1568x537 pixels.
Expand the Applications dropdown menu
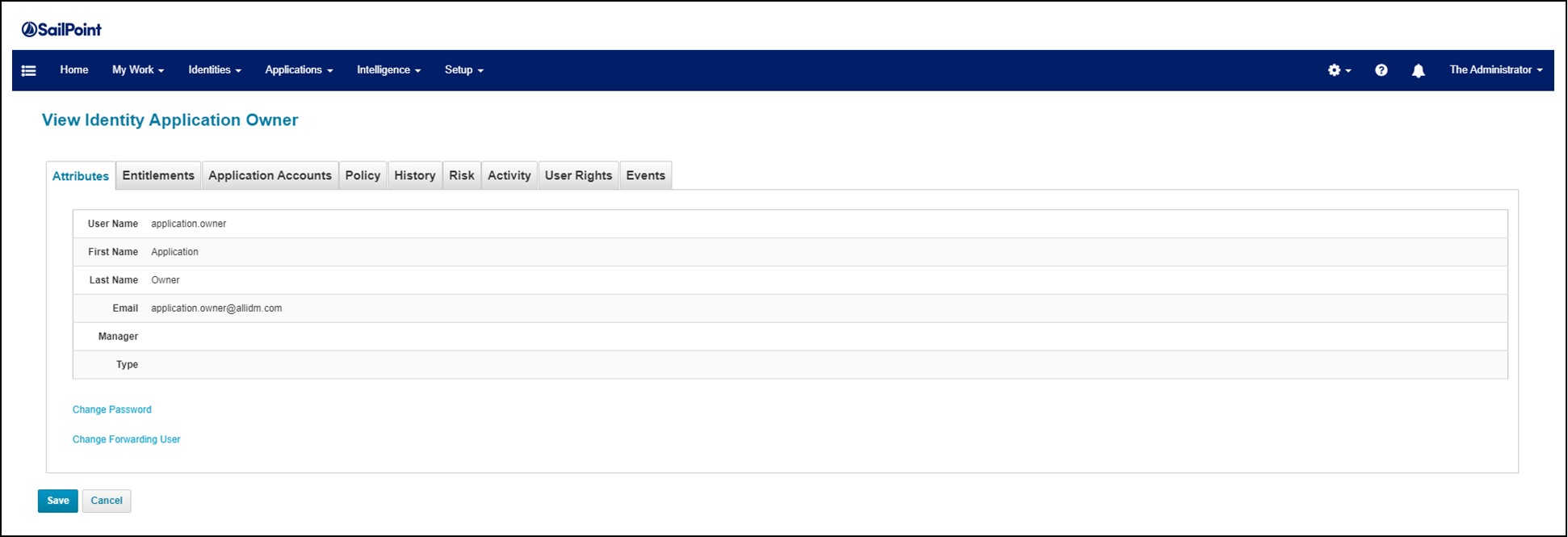299,70
